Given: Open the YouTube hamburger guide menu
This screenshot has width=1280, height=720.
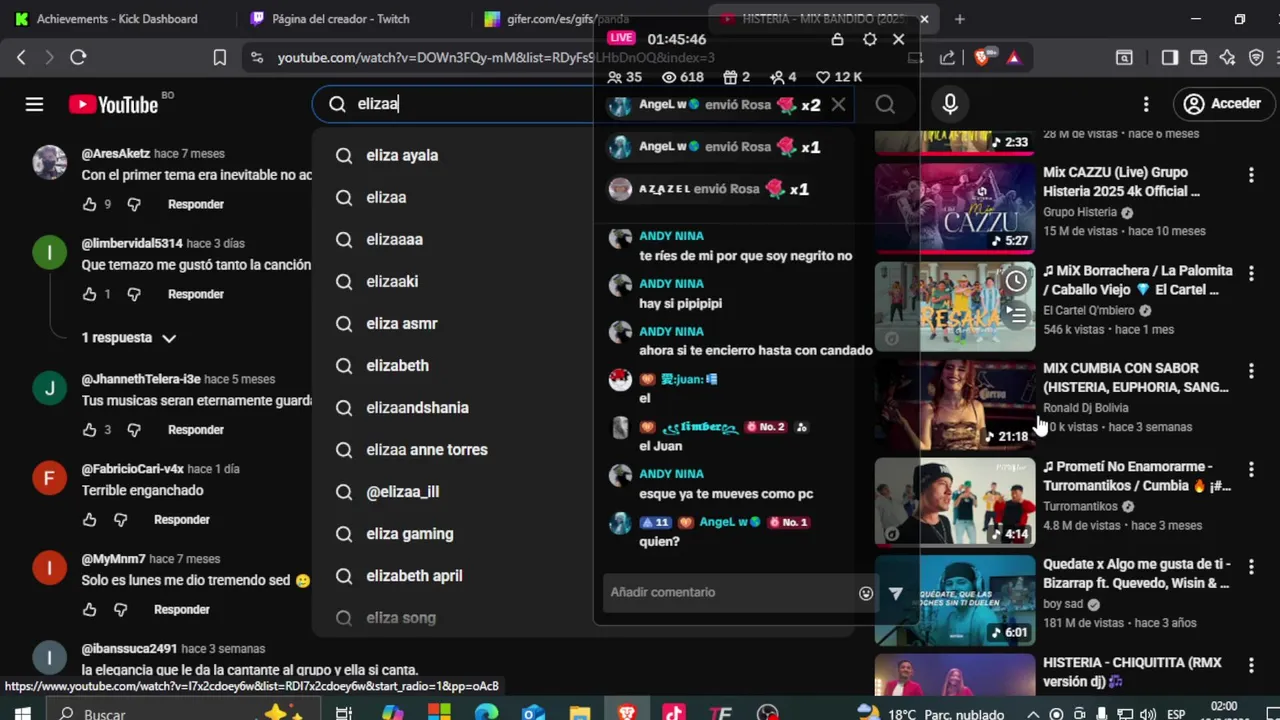Looking at the screenshot, I should (34, 104).
